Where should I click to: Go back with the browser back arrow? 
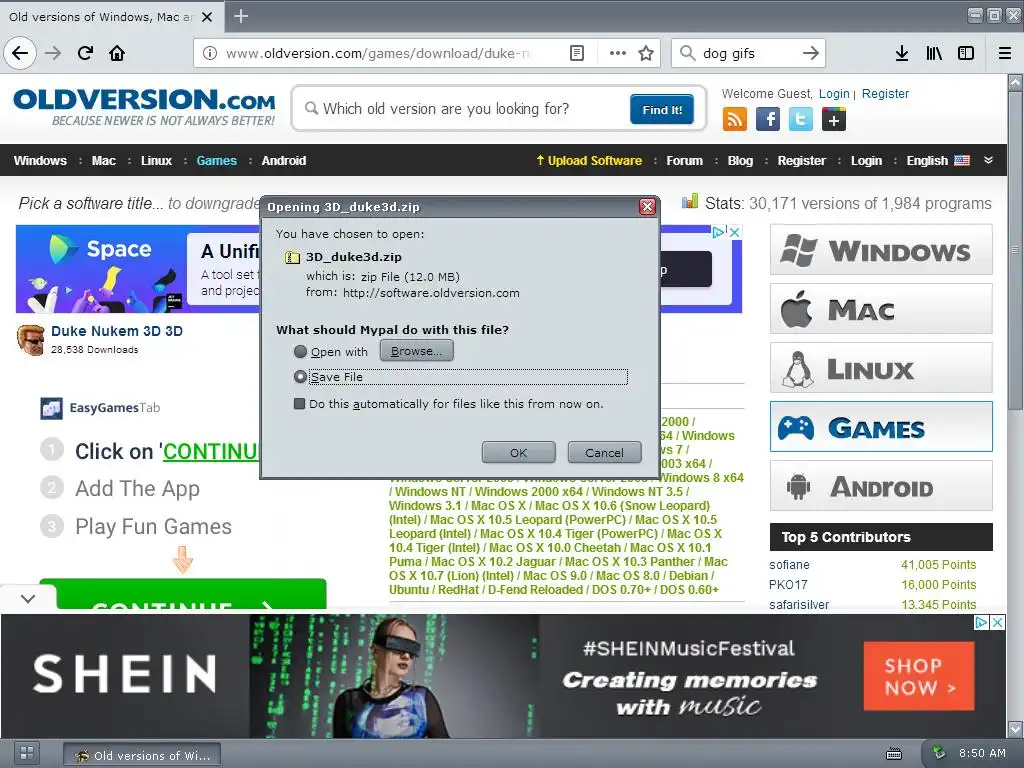point(20,53)
